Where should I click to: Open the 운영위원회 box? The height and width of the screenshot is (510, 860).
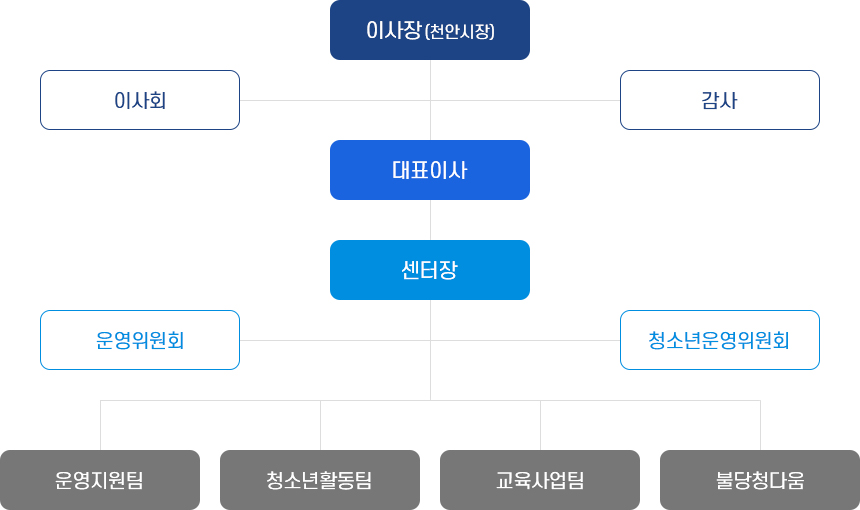click(x=140, y=340)
